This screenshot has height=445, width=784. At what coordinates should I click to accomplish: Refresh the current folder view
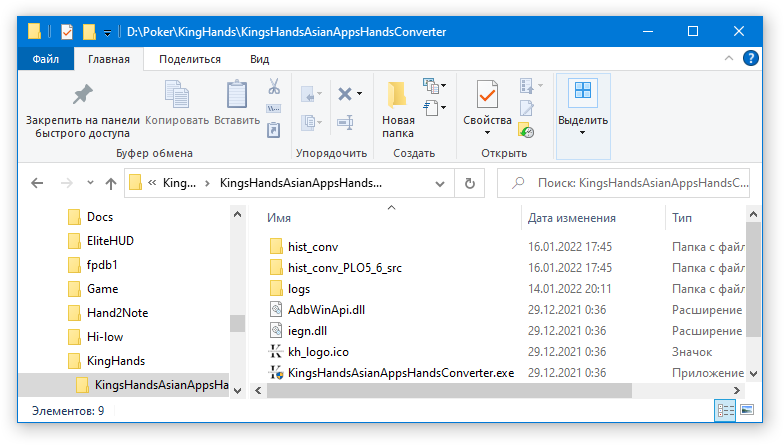pyautogui.click(x=470, y=184)
